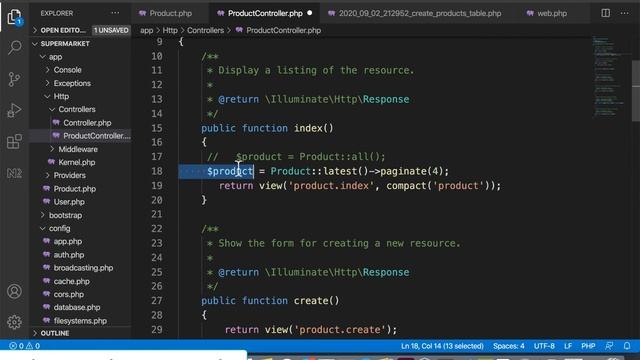640x360 pixels.
Task: Click the editor vertical scrollbar thumb
Action: [x=636, y=91]
